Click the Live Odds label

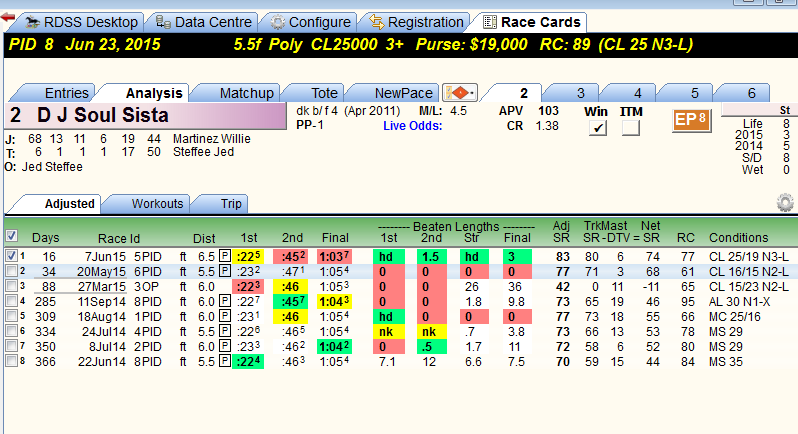coord(413,126)
